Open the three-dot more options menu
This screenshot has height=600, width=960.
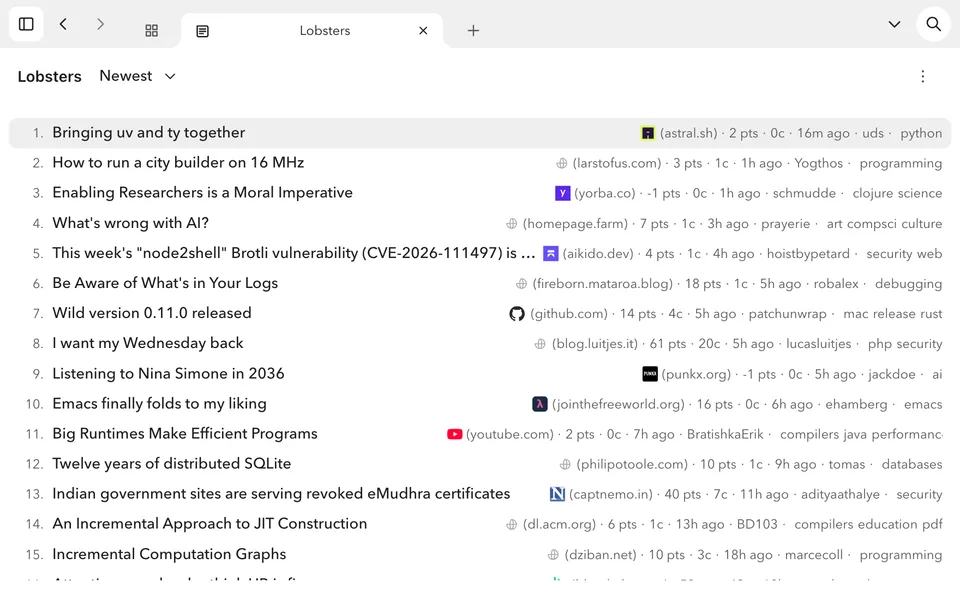923,77
